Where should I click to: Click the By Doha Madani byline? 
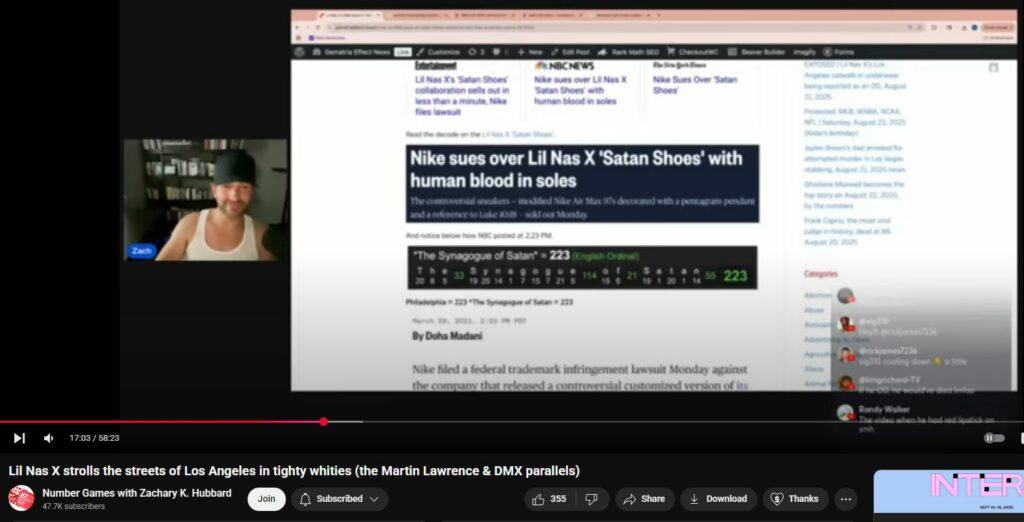click(447, 336)
